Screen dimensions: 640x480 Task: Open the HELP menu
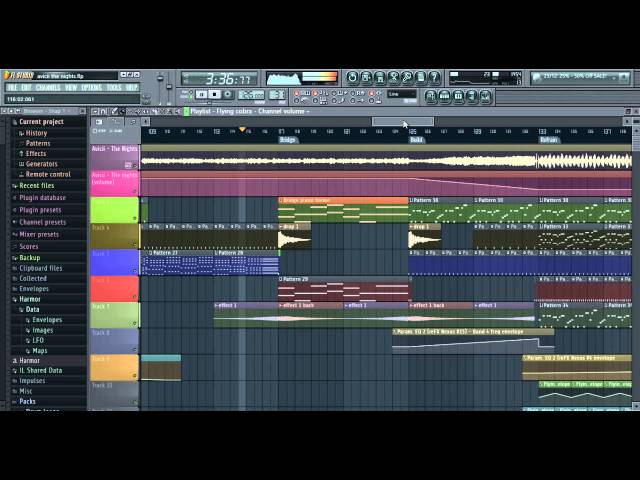[131, 88]
